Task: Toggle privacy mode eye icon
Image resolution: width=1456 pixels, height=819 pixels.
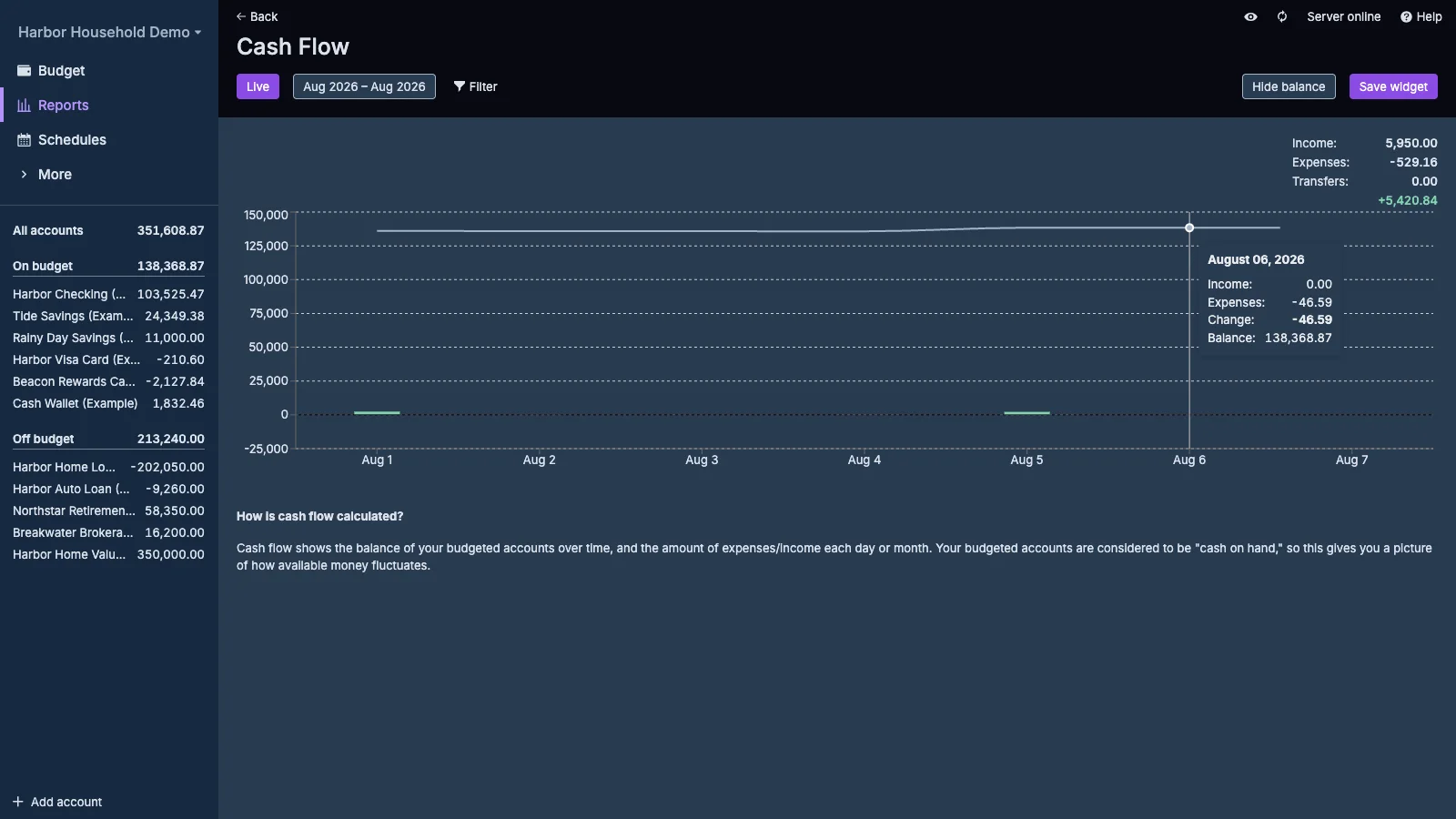Action: pyautogui.click(x=1251, y=16)
